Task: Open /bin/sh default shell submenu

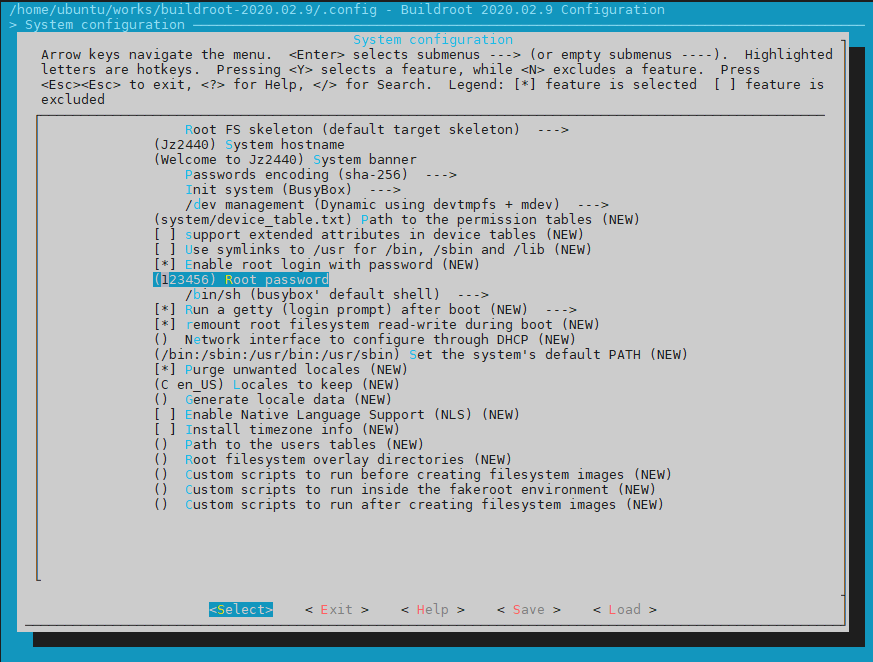Action: [337, 295]
